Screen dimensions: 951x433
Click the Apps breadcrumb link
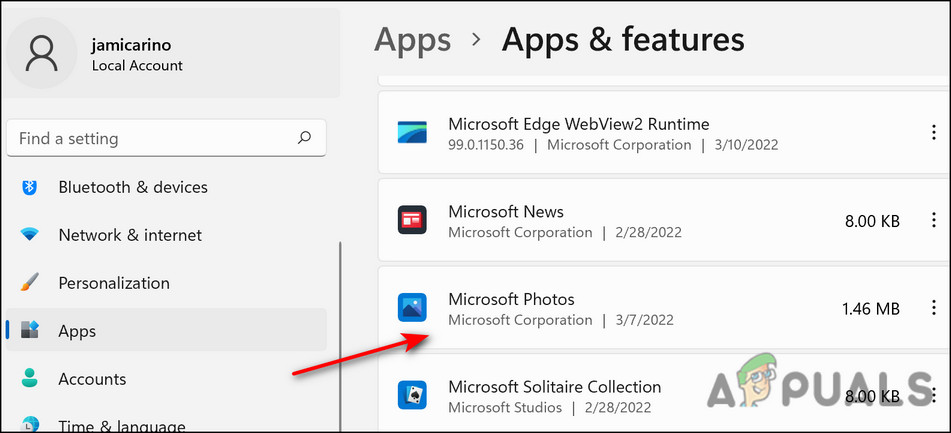412,40
